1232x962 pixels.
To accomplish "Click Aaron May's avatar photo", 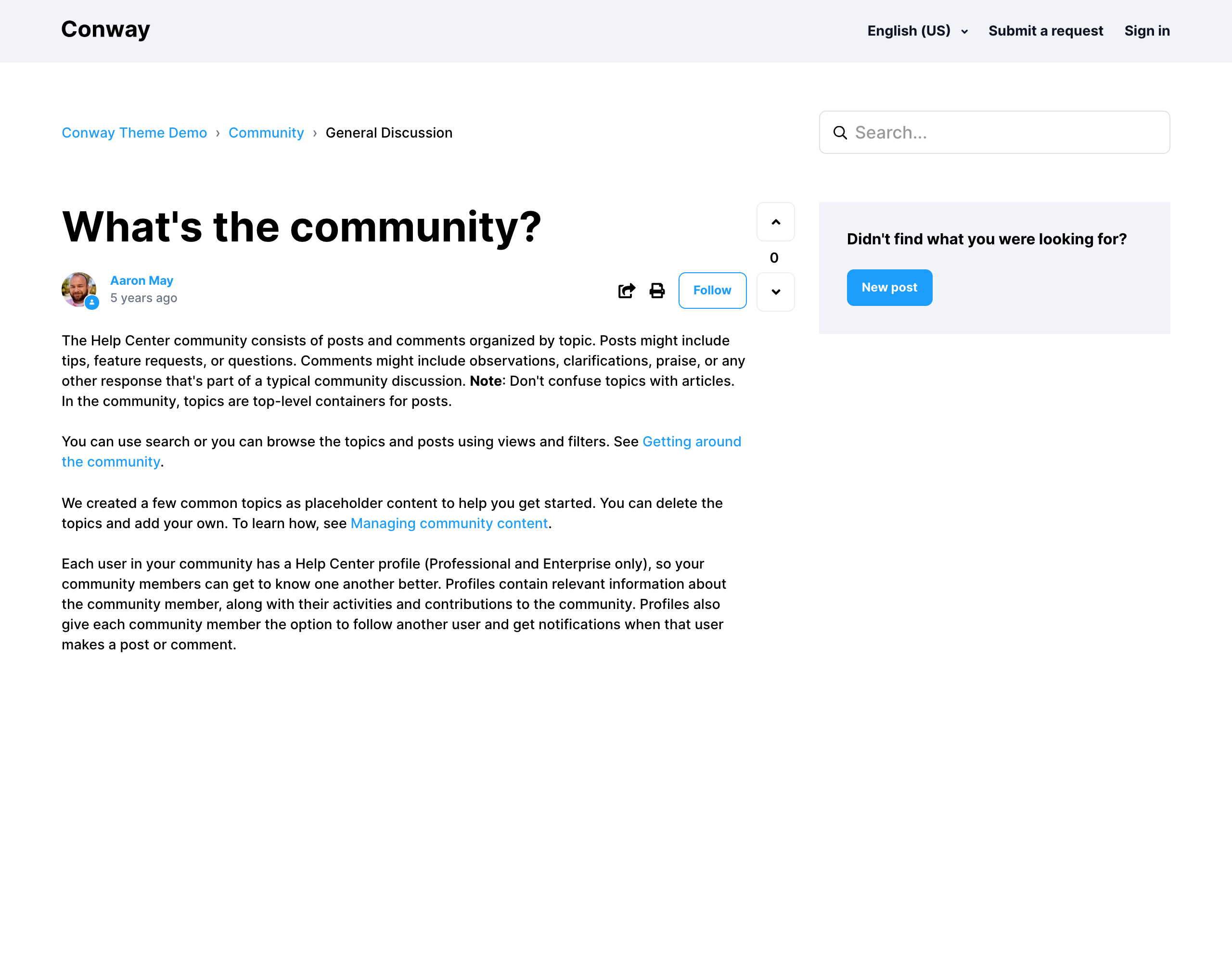I will coord(78,289).
